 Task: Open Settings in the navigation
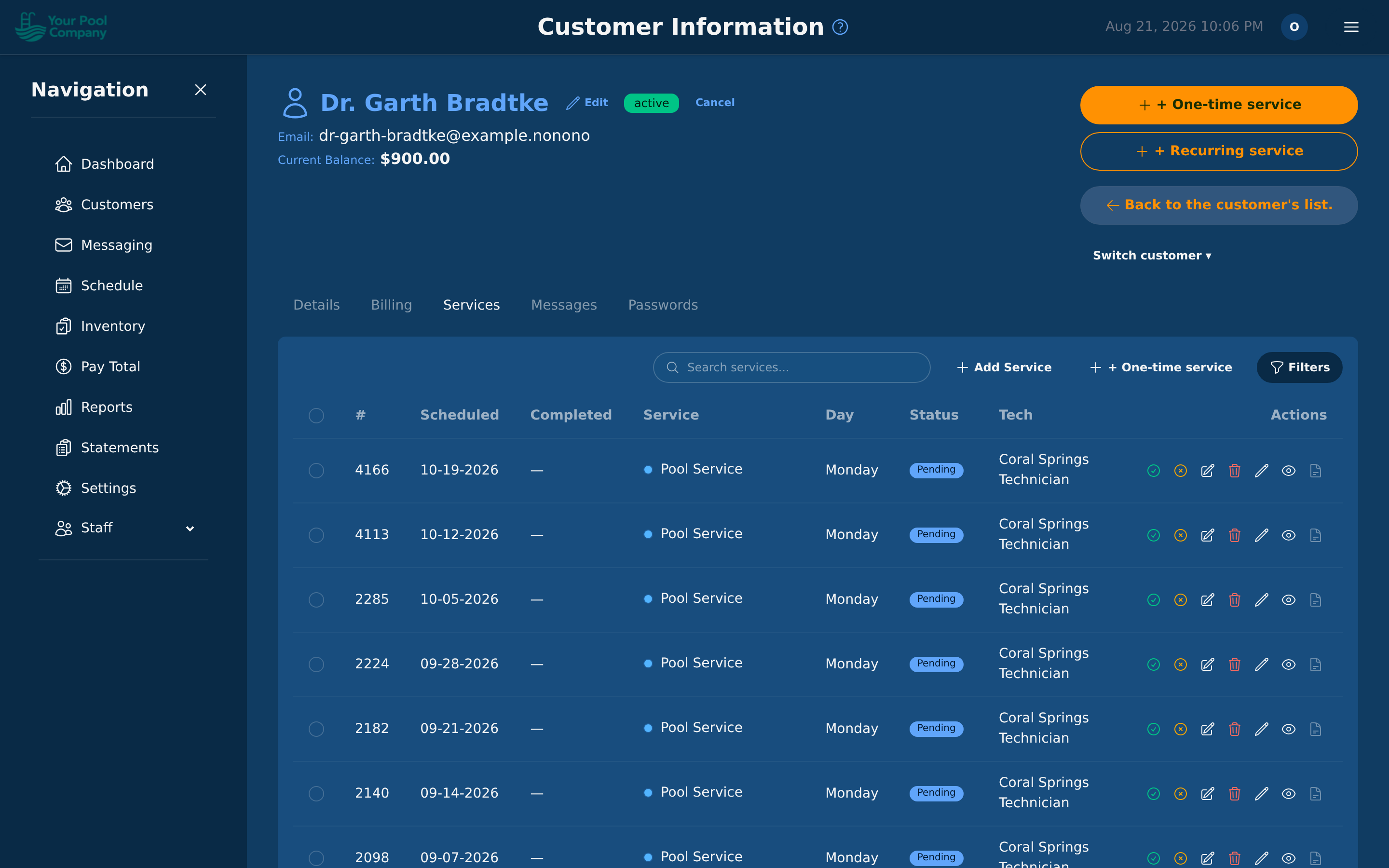pos(95,488)
